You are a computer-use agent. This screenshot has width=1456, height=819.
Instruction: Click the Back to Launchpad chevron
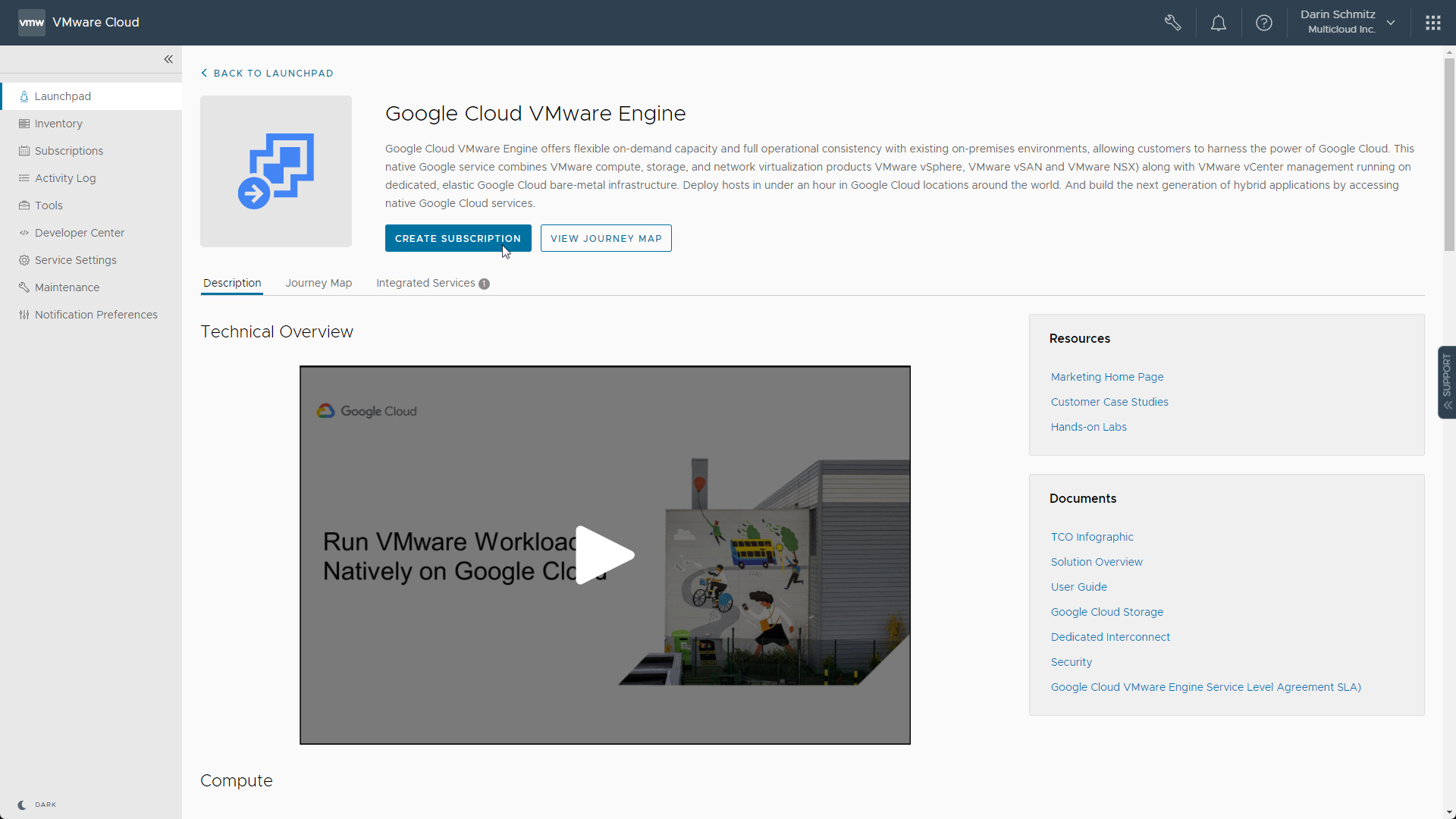point(204,73)
